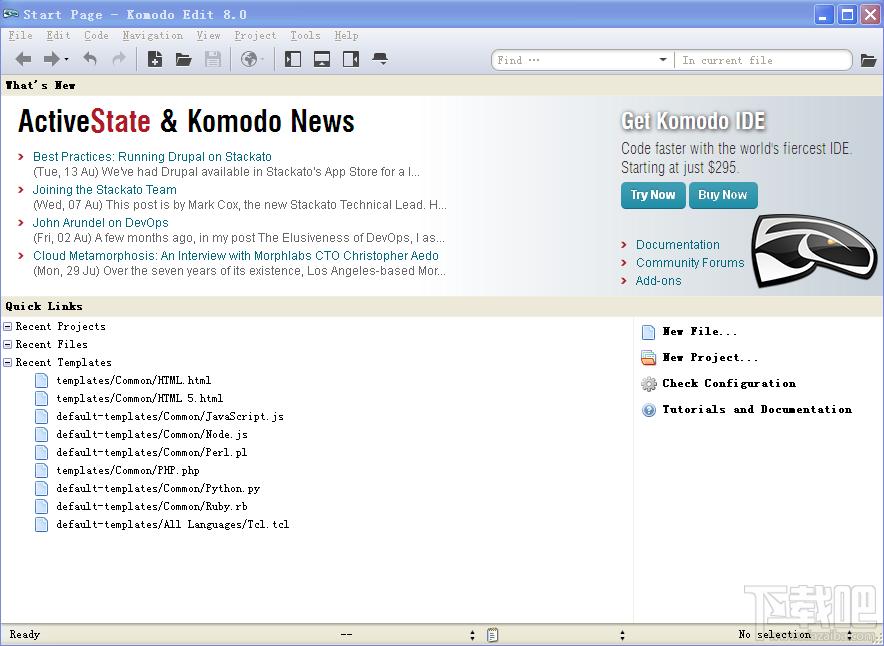Select templates/Common/PHP.php entry
Screen dimensions: 884x646
coord(128,471)
